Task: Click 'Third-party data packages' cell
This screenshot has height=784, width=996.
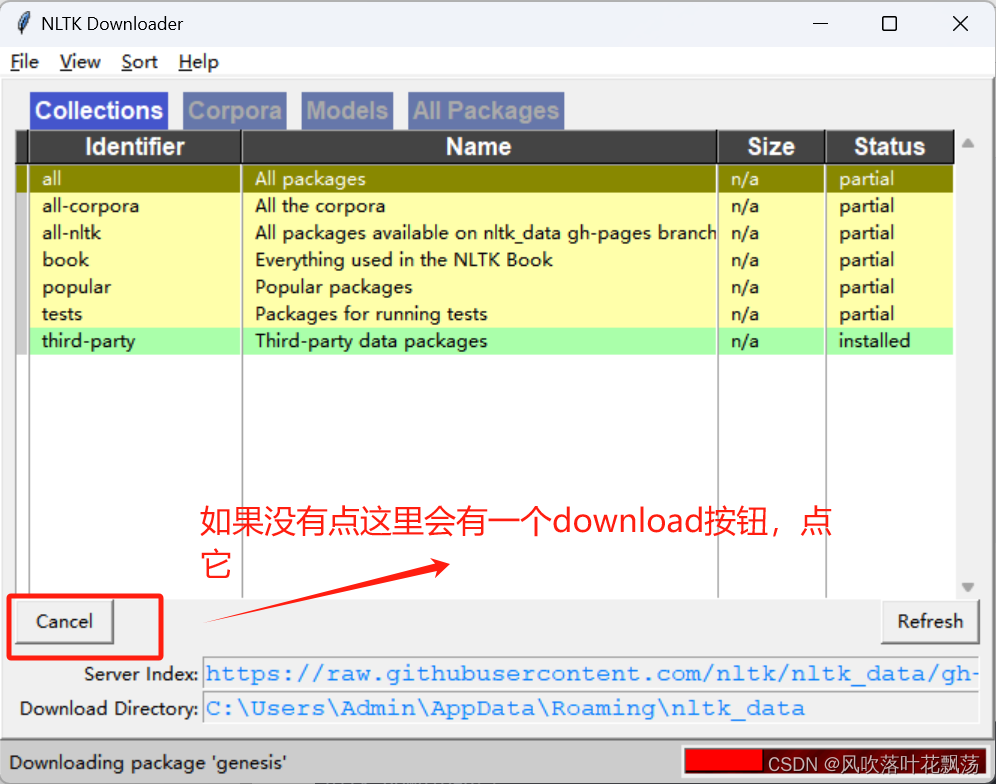Action: click(x=479, y=341)
